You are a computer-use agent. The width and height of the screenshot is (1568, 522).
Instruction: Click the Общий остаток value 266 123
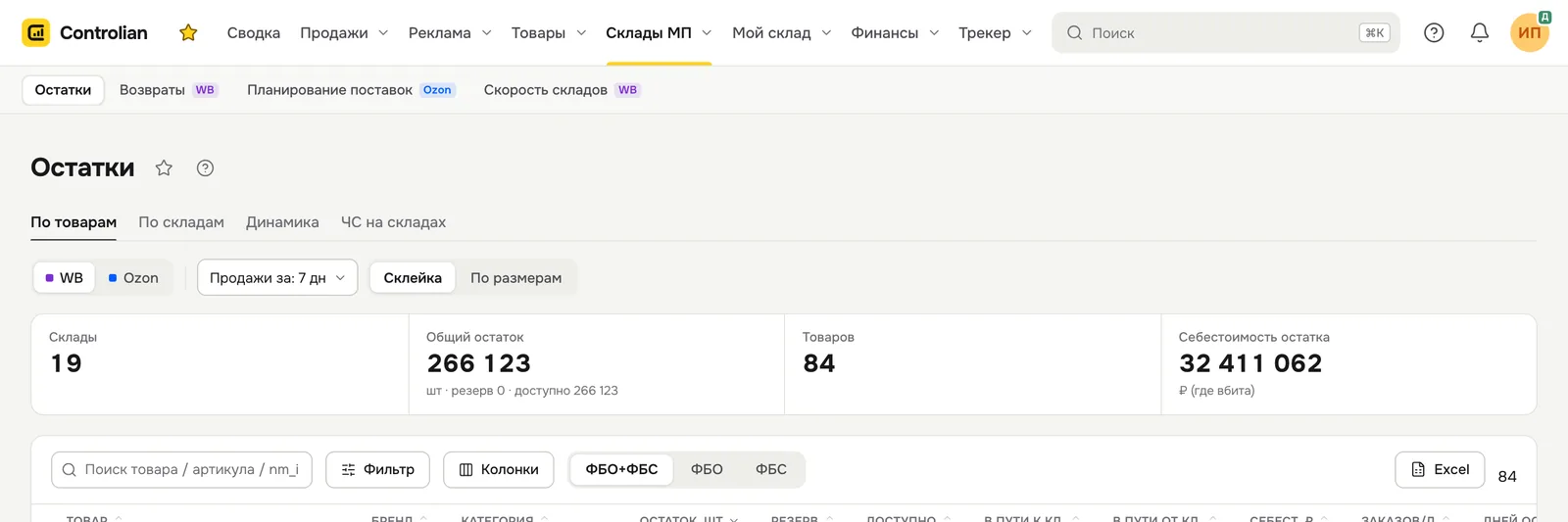point(479,363)
